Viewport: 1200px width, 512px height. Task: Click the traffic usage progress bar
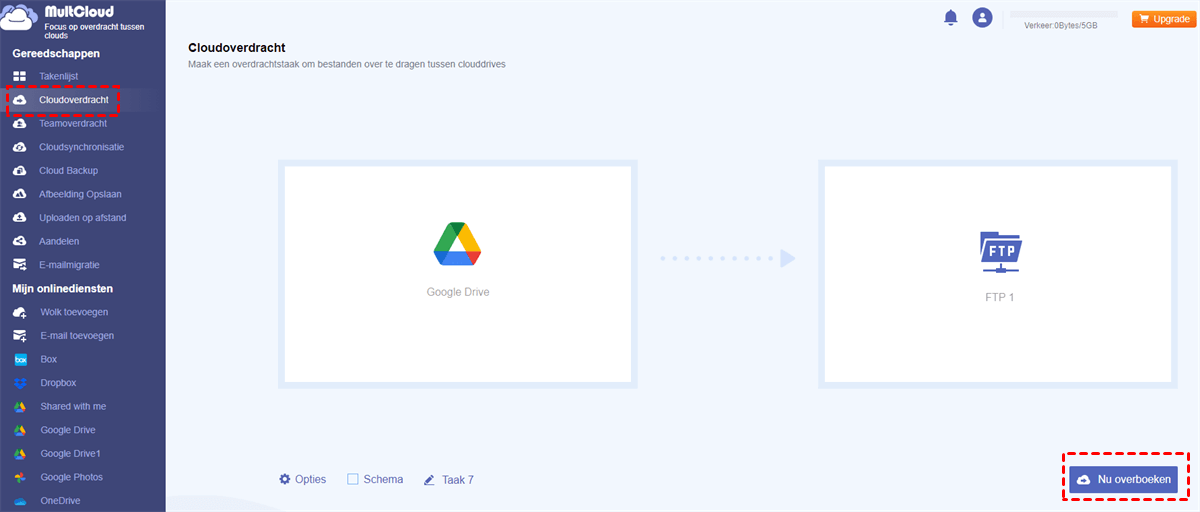[x=1064, y=14]
